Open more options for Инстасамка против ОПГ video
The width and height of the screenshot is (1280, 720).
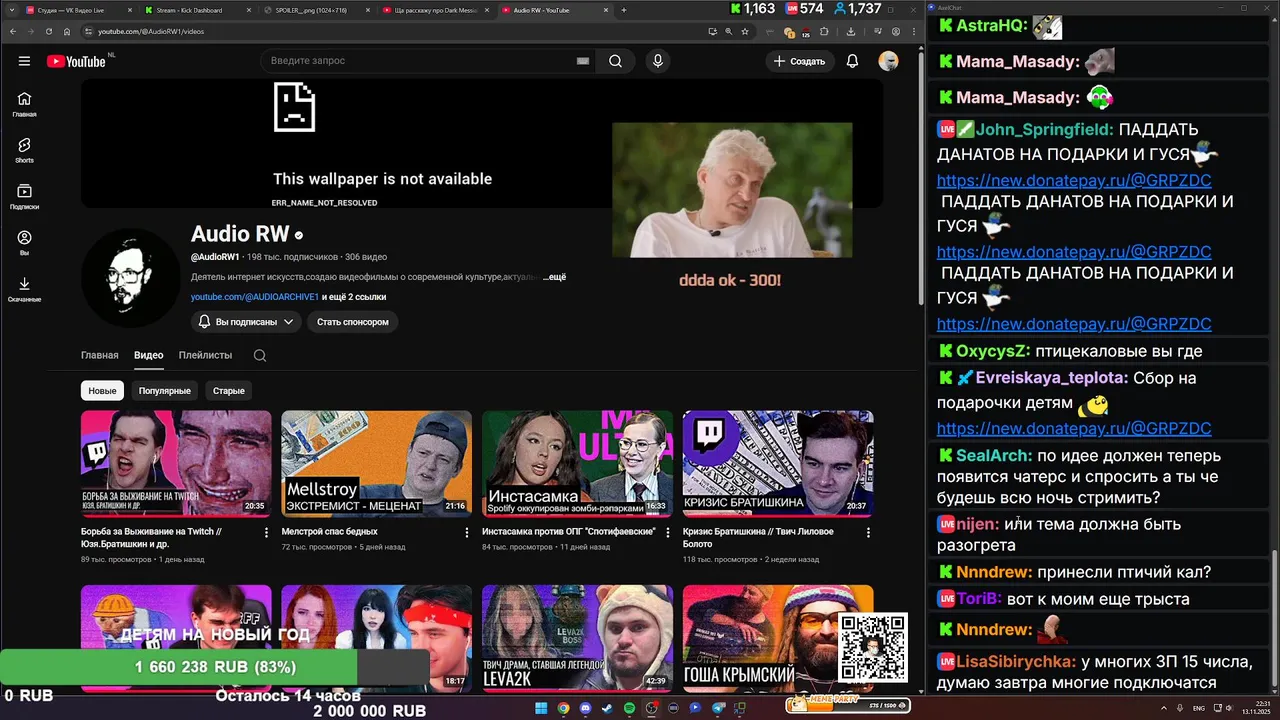click(667, 532)
